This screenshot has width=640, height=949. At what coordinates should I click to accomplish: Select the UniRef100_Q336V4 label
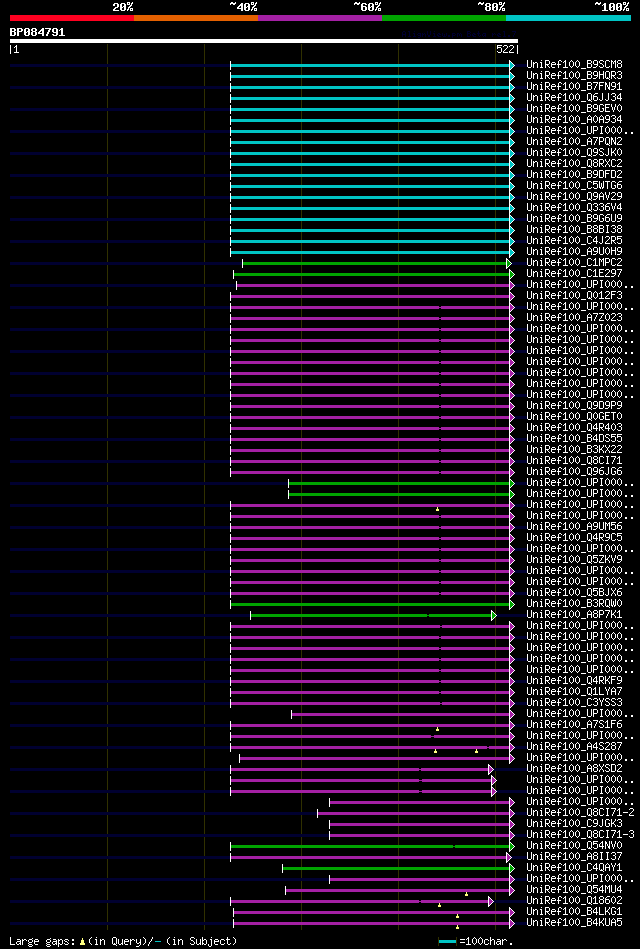tap(574, 208)
